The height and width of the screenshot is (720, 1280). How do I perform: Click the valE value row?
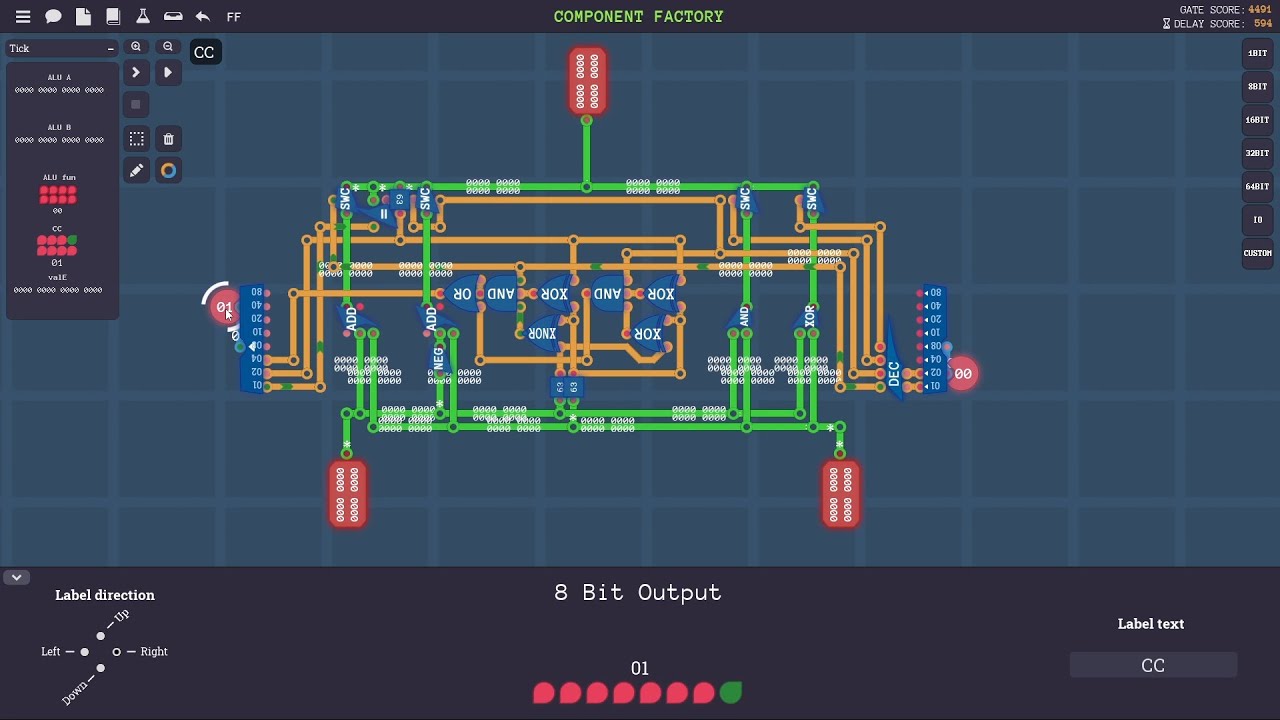[x=58, y=290]
